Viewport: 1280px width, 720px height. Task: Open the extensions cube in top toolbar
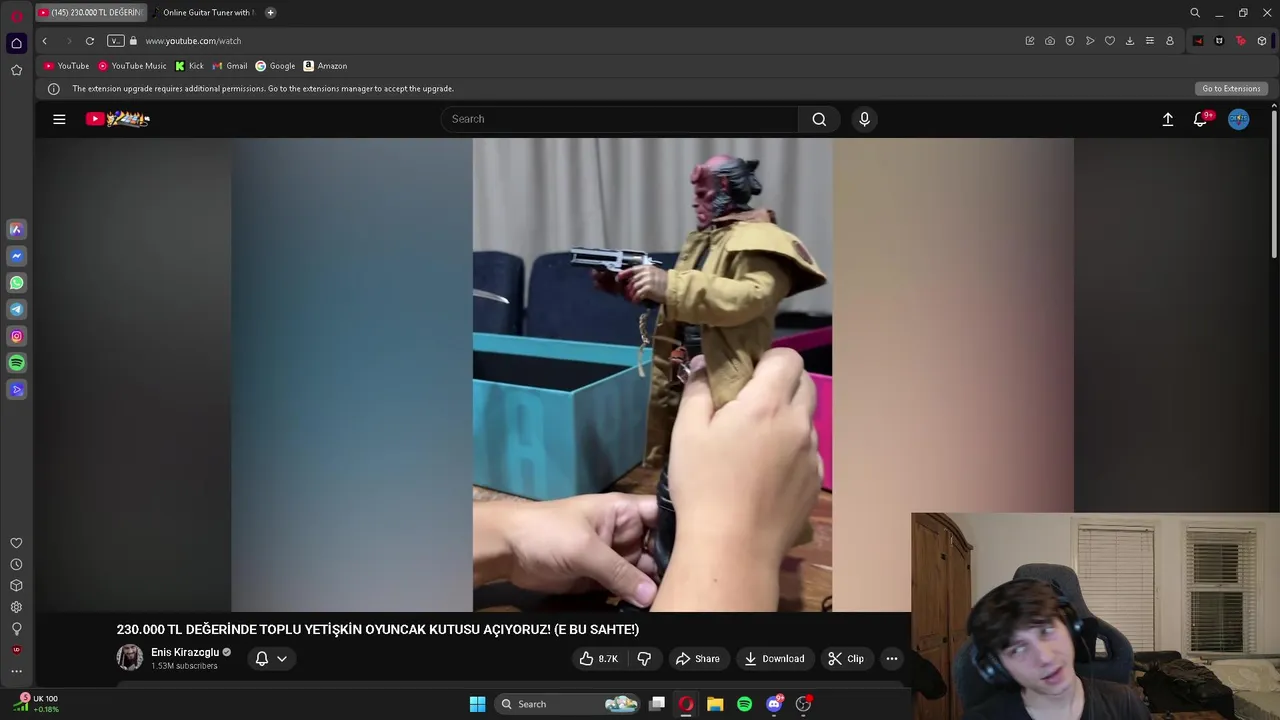point(1262,41)
